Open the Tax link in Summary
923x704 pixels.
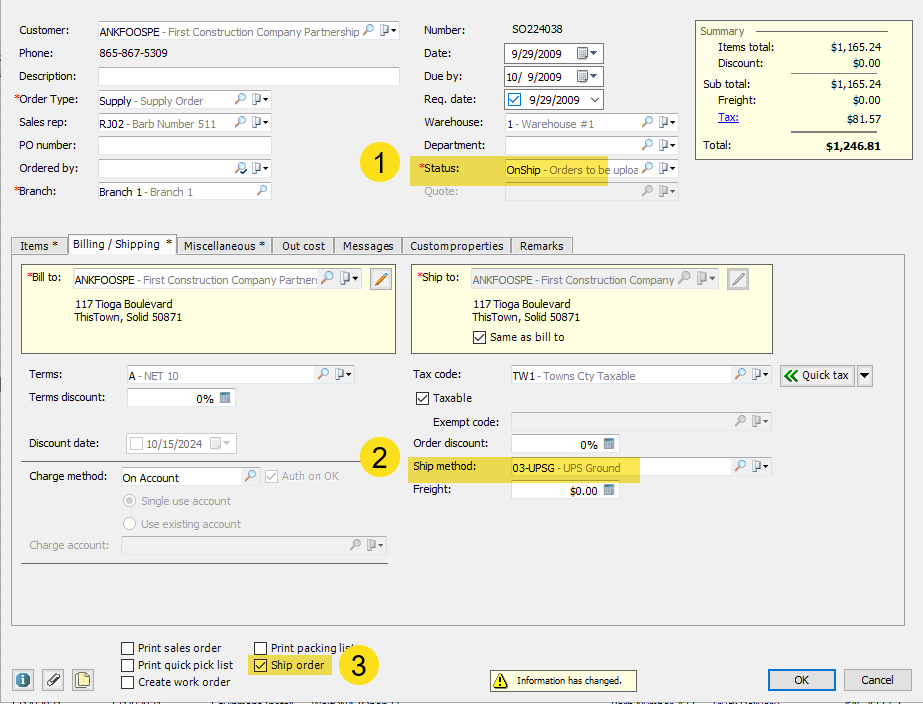pyautogui.click(x=728, y=117)
